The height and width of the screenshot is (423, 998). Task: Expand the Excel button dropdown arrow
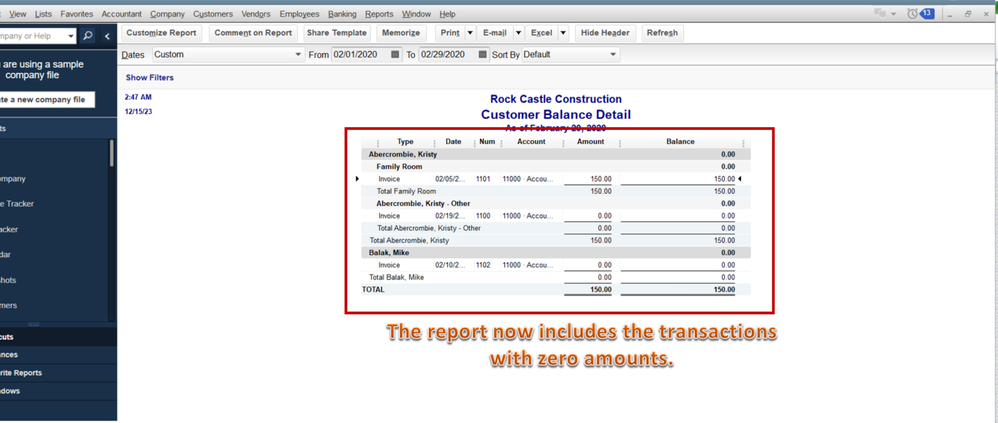tap(563, 33)
